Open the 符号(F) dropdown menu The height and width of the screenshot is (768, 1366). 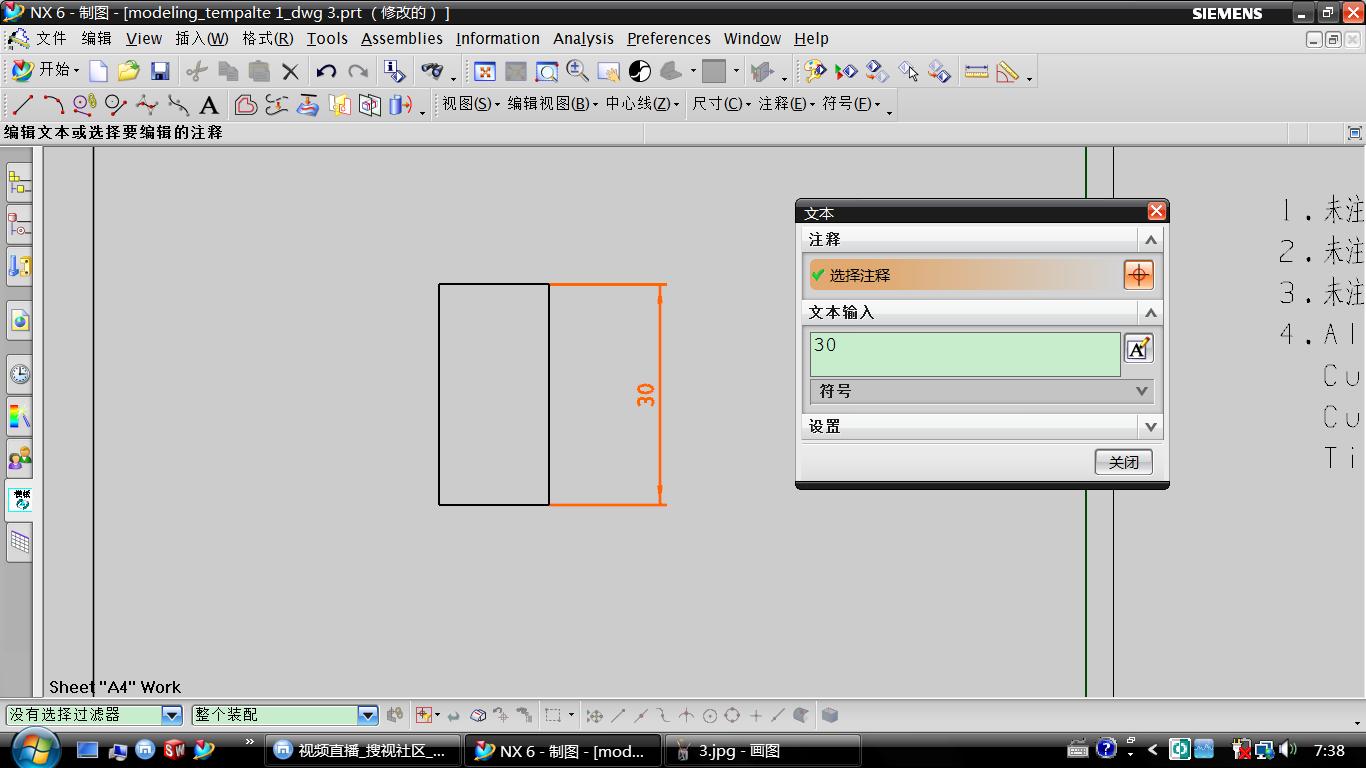click(851, 104)
